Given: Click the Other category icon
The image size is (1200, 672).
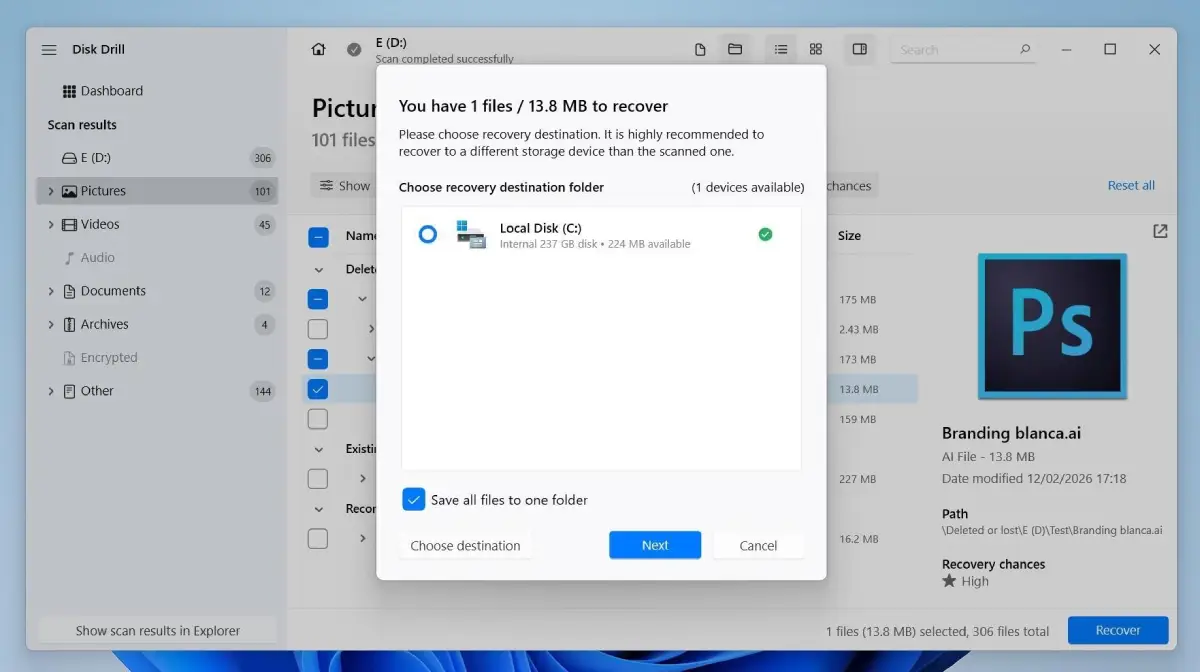Looking at the screenshot, I should [x=69, y=391].
